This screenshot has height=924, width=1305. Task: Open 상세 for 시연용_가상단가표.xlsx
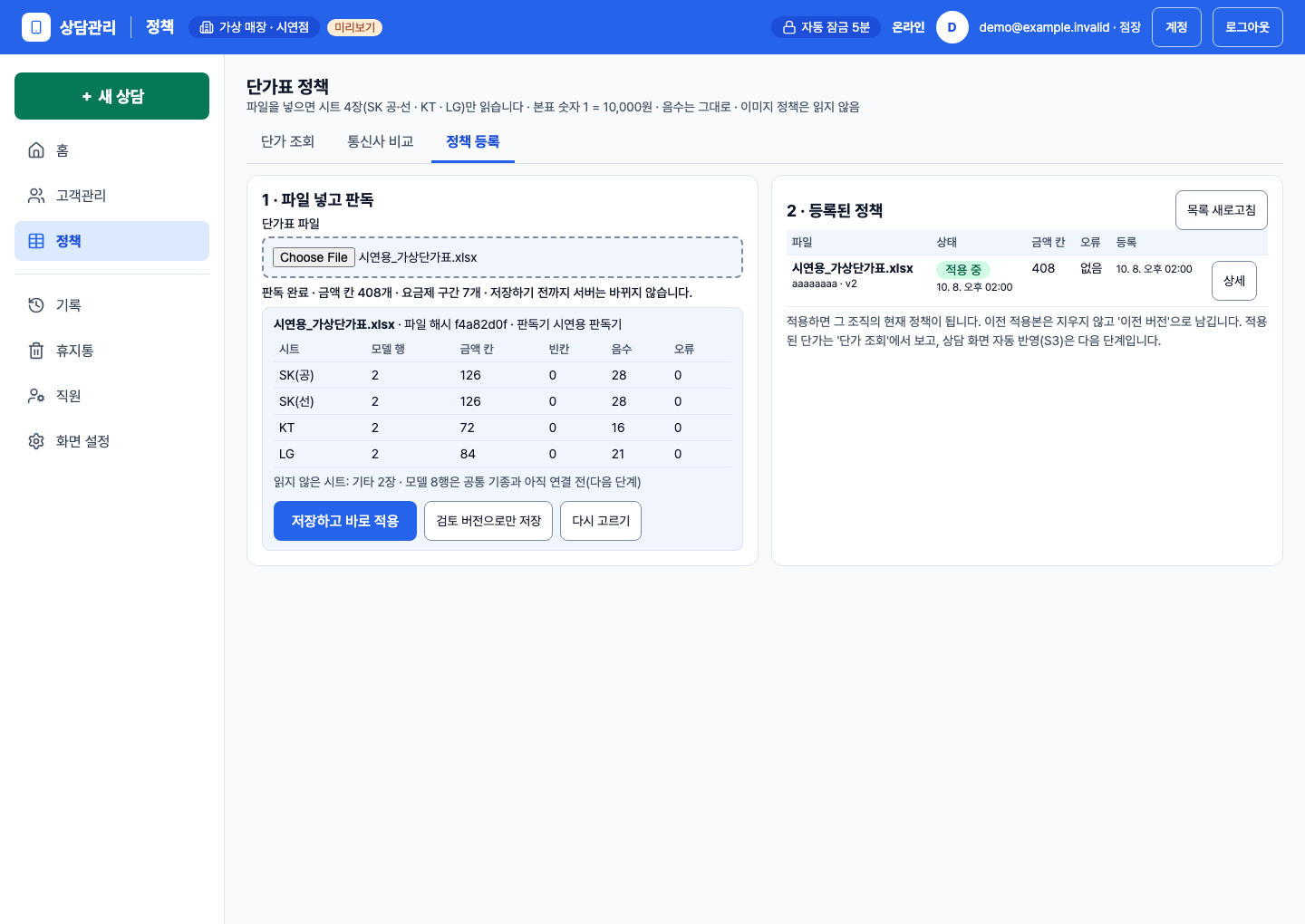click(1234, 281)
